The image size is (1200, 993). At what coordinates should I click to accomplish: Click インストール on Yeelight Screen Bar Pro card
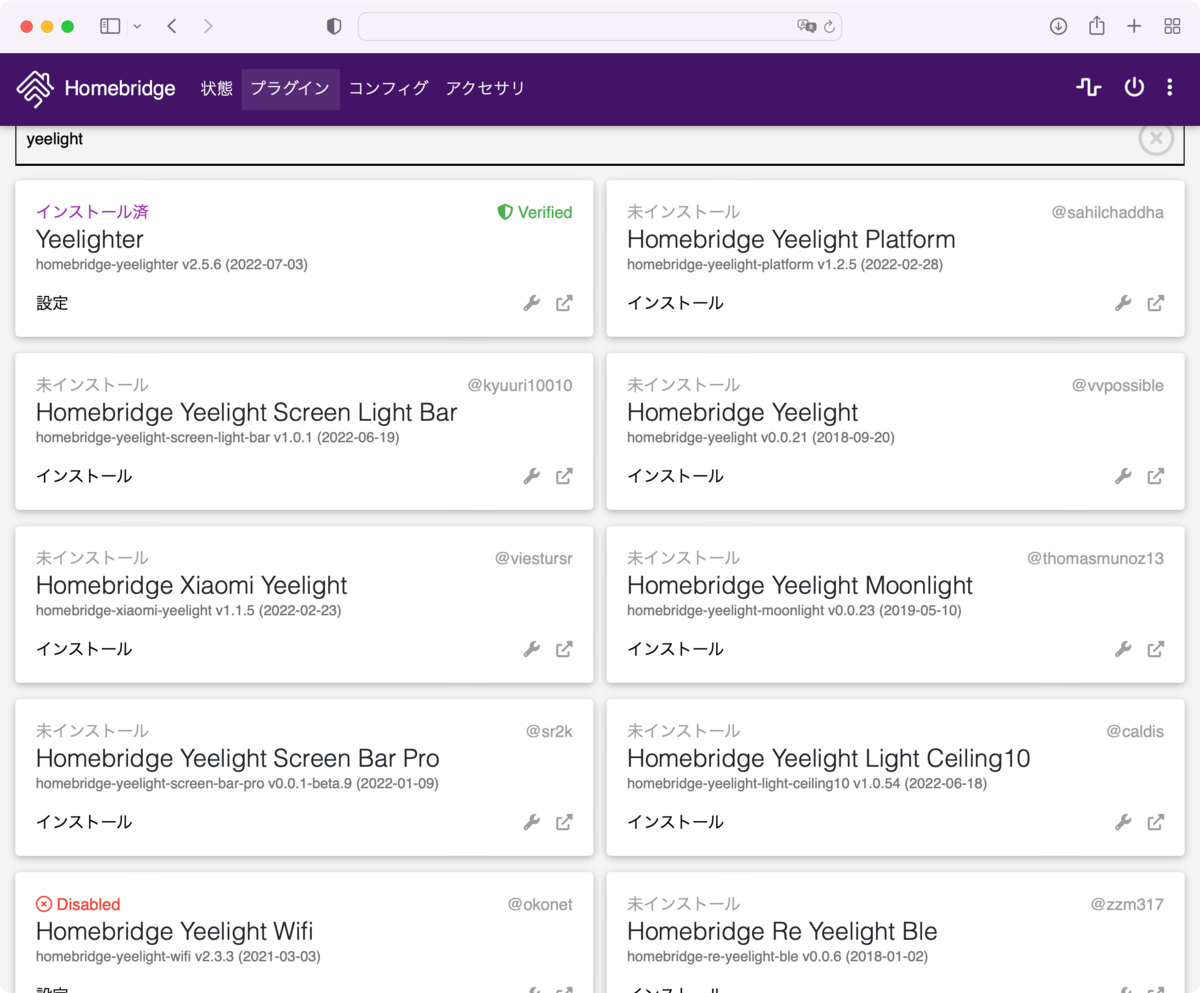[84, 822]
